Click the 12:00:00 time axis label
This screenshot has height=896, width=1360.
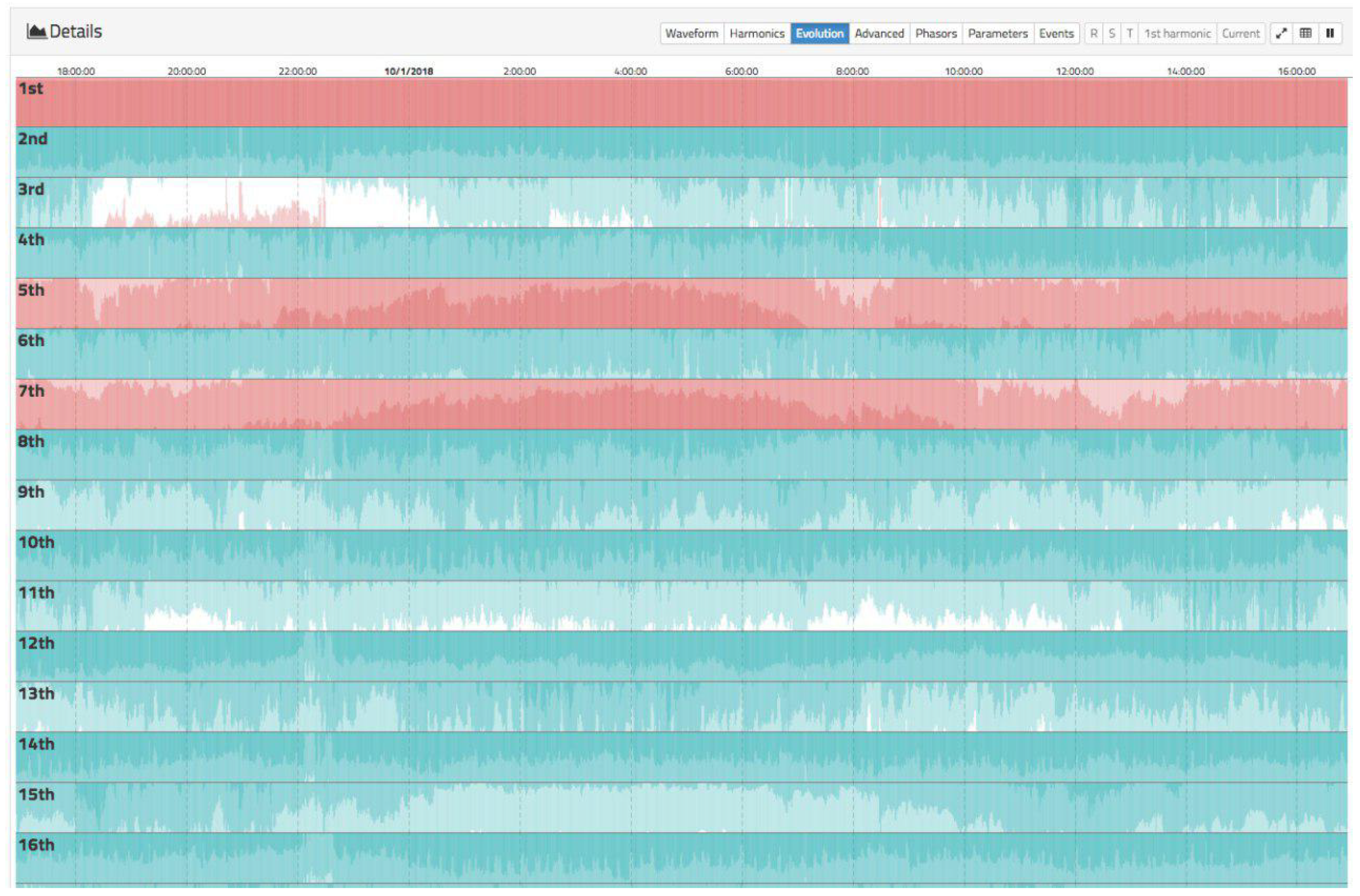[1074, 71]
